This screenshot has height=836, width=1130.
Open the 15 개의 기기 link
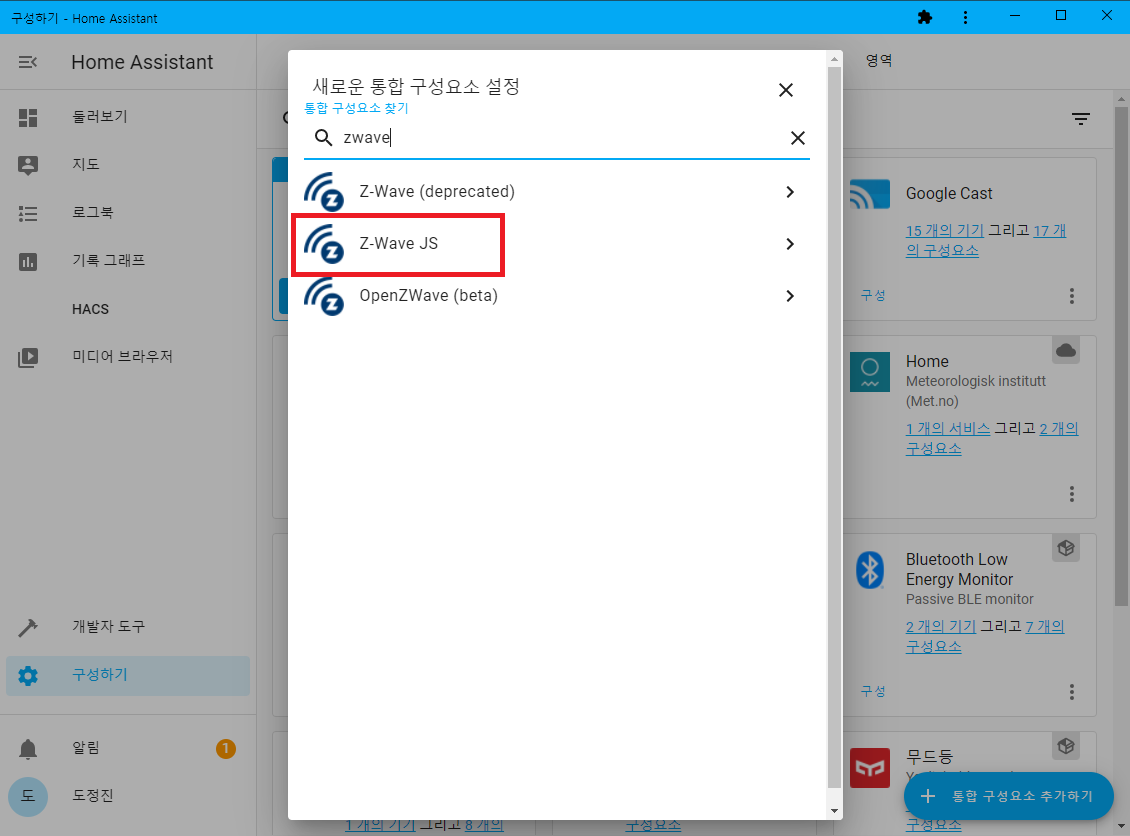coord(944,231)
